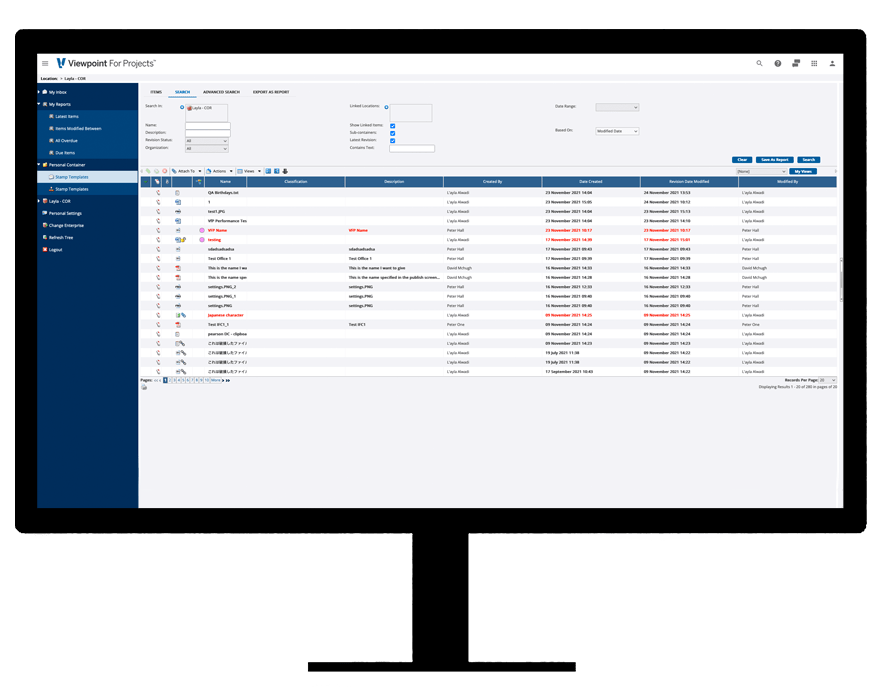This screenshot has height=691, width=880.
Task: Click the Personal Settings icon in sidebar
Action: (45, 213)
